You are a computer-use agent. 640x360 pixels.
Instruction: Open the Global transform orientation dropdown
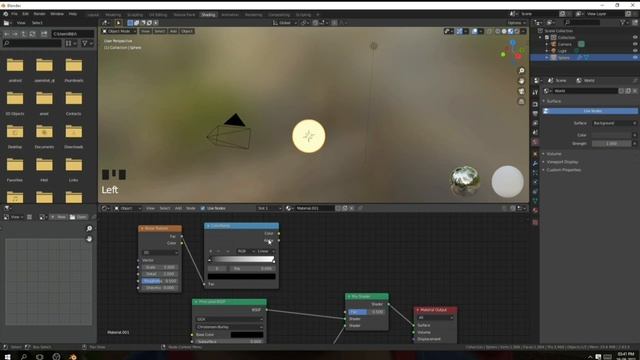tap(285, 23)
